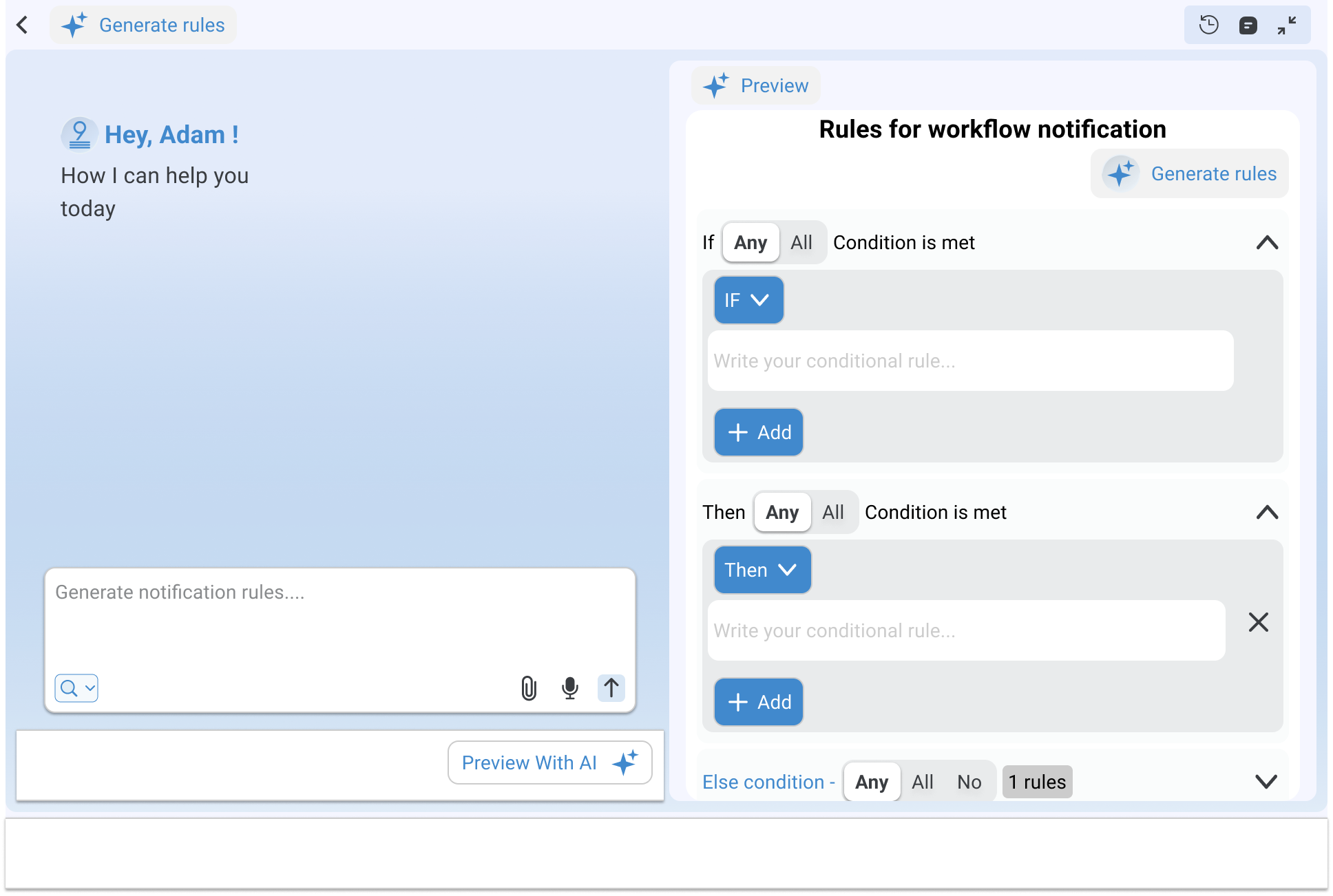Click the chat message icon
Image resolution: width=1333 pixels, height=896 pixels.
[1248, 25]
